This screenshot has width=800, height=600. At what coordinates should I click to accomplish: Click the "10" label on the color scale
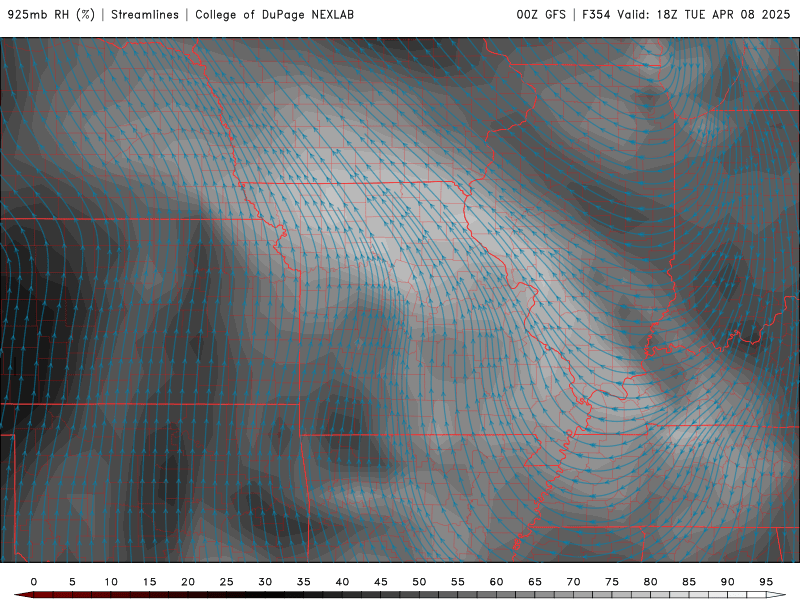pos(111,582)
